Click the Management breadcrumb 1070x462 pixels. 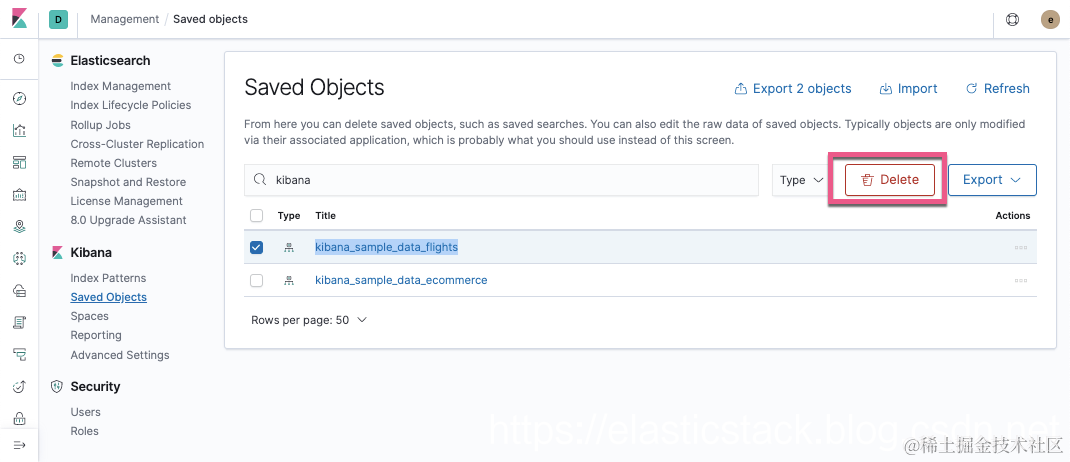pos(125,19)
